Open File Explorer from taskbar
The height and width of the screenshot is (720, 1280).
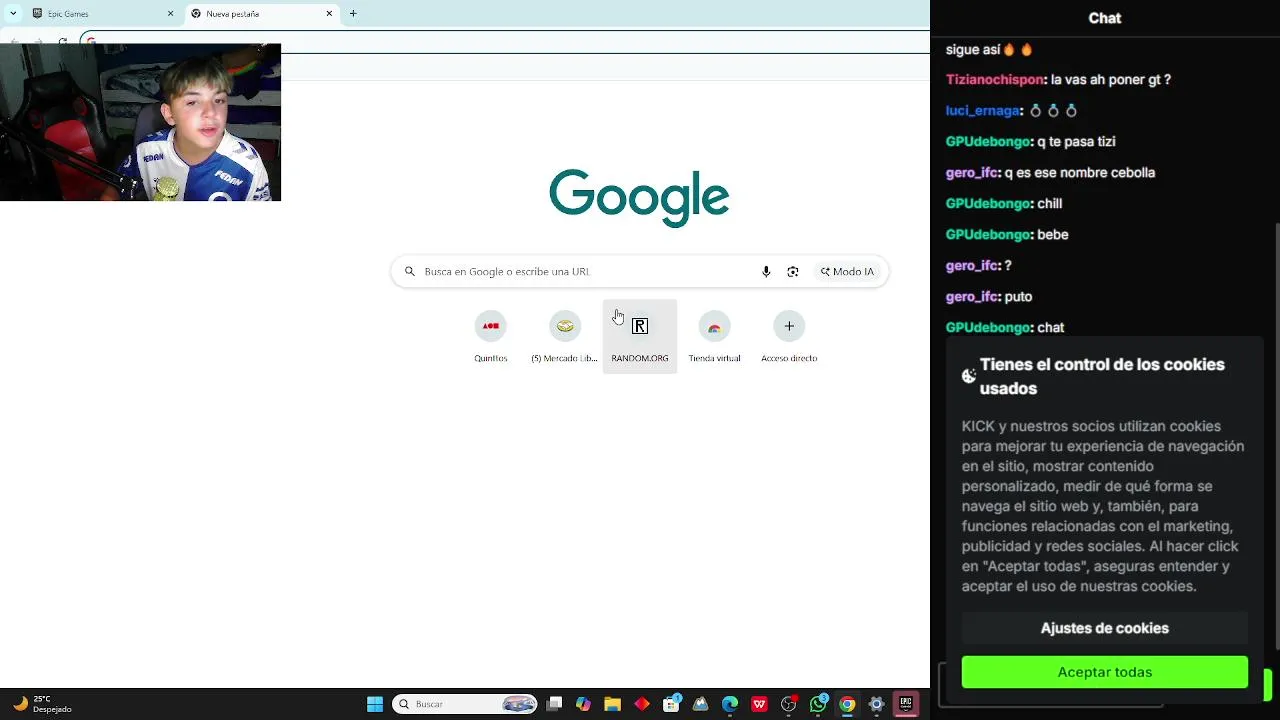[x=612, y=704]
